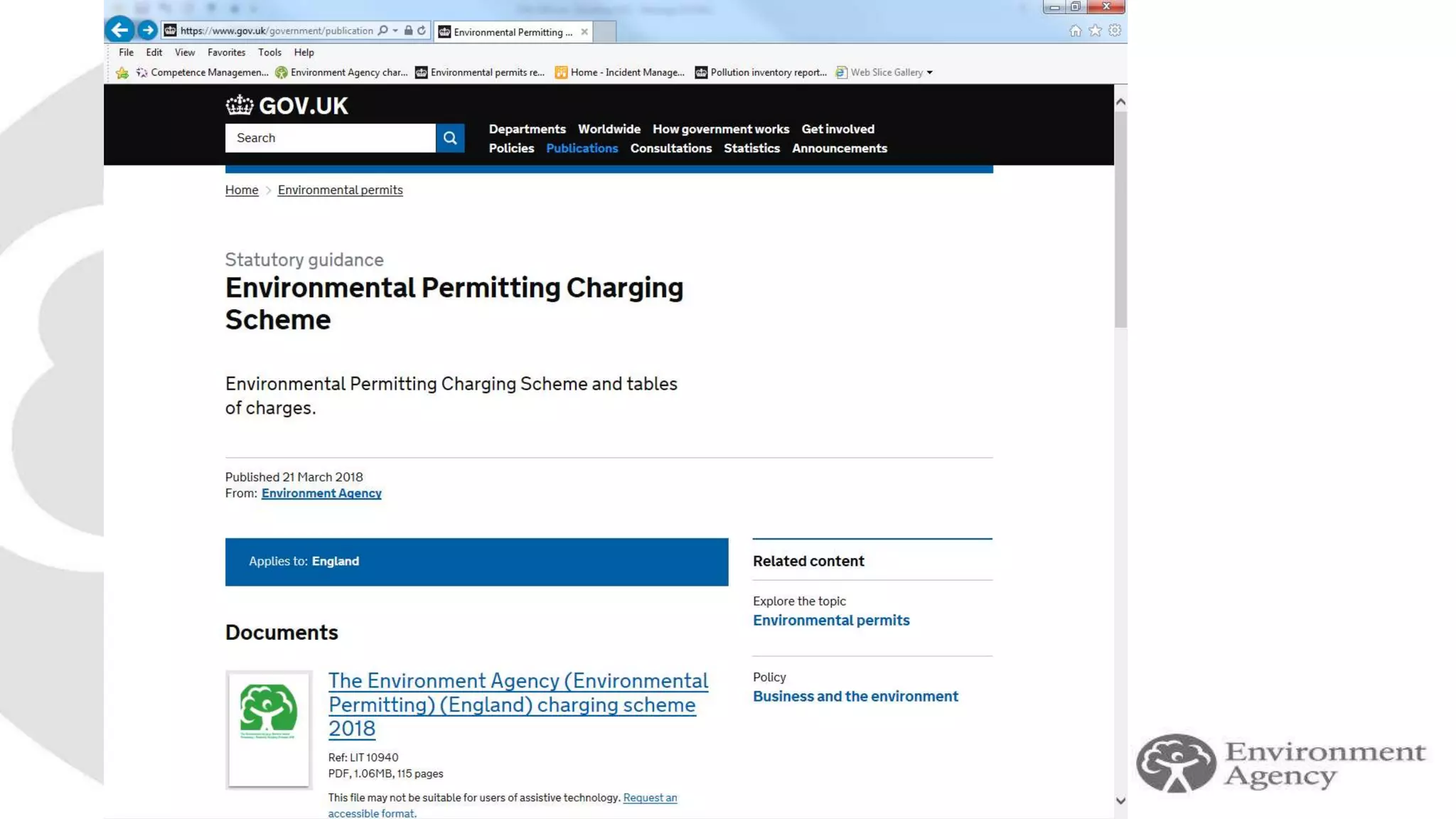Click the GOV.UK magnifier search button
This screenshot has width=1456, height=819.
450,138
